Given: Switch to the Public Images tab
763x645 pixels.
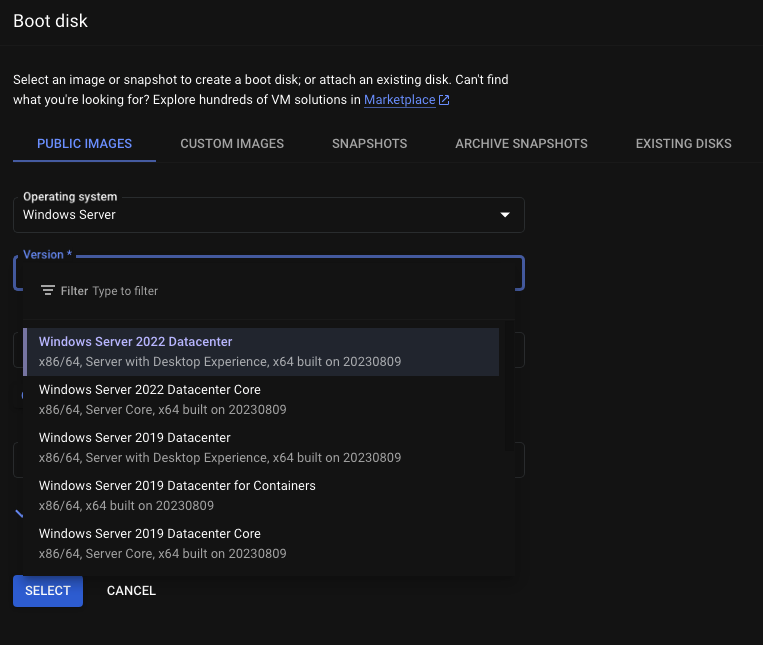Looking at the screenshot, I should (x=84, y=144).
